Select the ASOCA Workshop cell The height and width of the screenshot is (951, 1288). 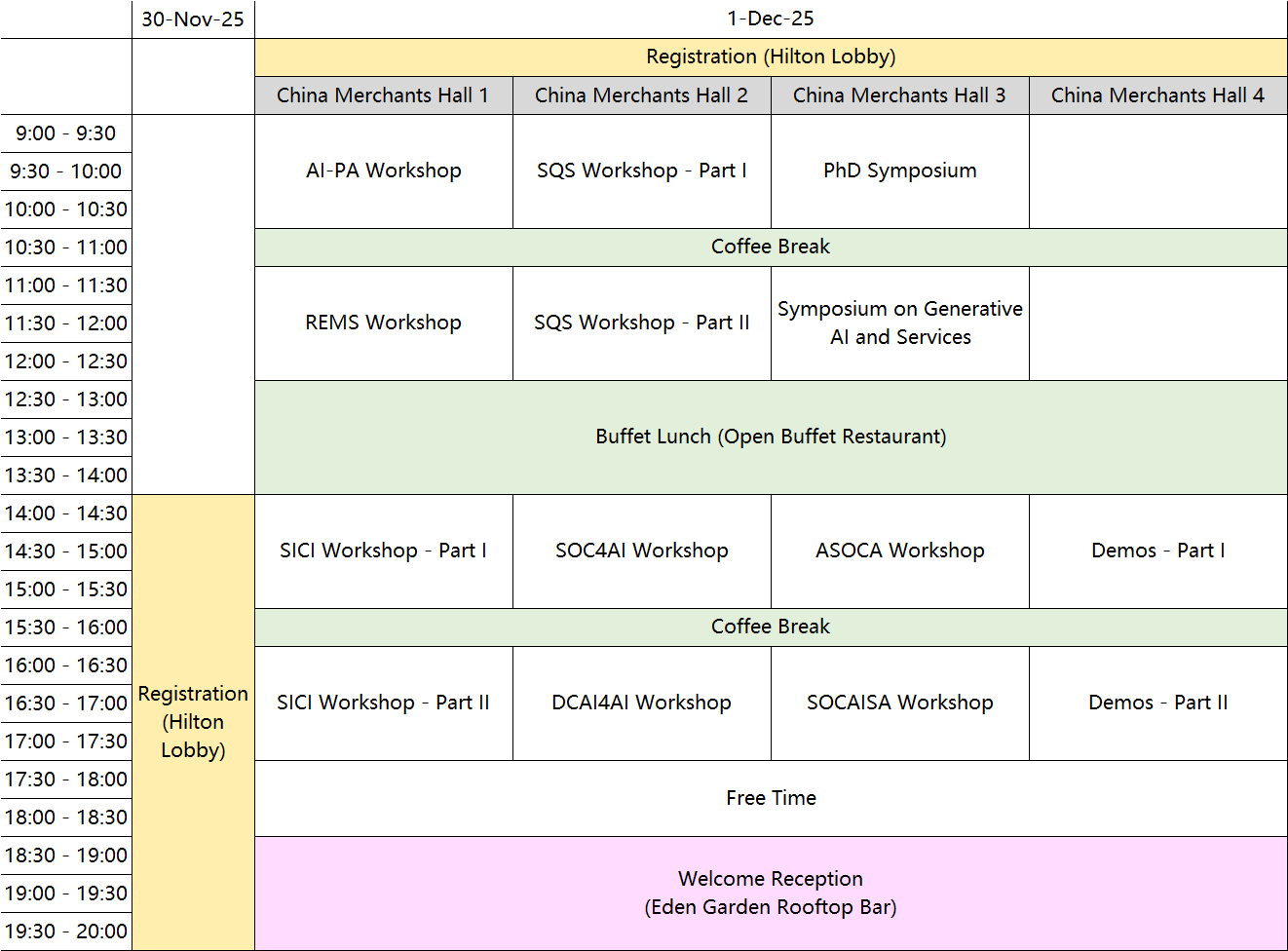[x=899, y=551]
